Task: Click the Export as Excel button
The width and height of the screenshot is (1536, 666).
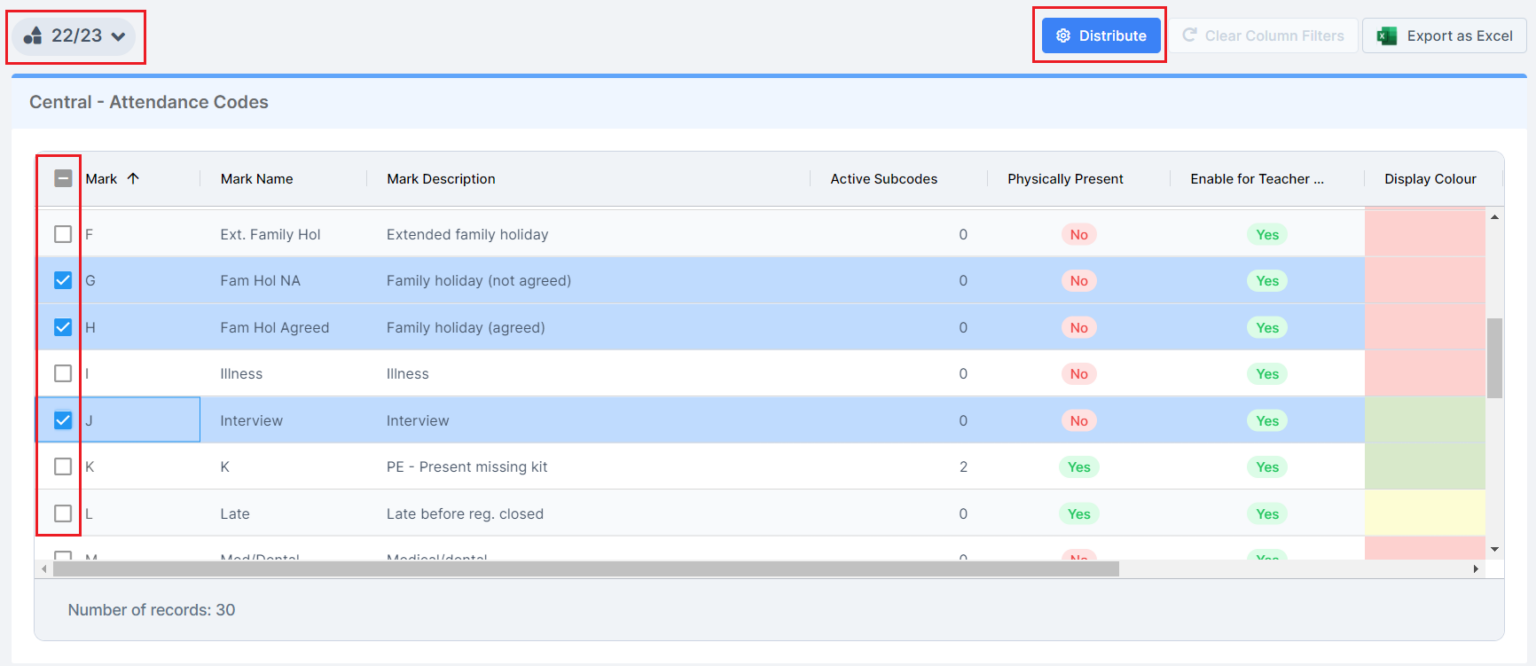Action: pos(1444,34)
